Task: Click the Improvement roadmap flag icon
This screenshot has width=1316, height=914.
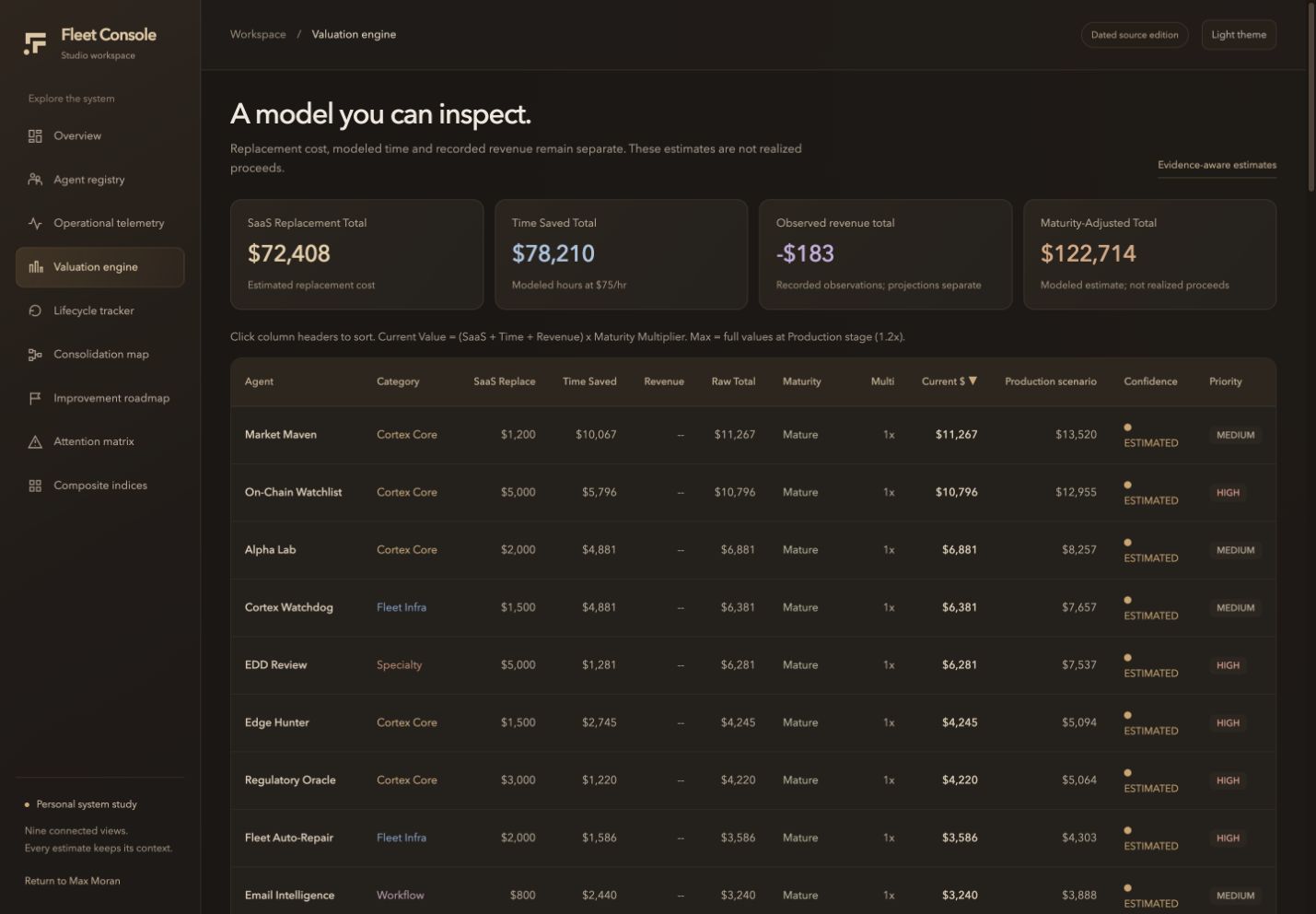Action: click(35, 398)
